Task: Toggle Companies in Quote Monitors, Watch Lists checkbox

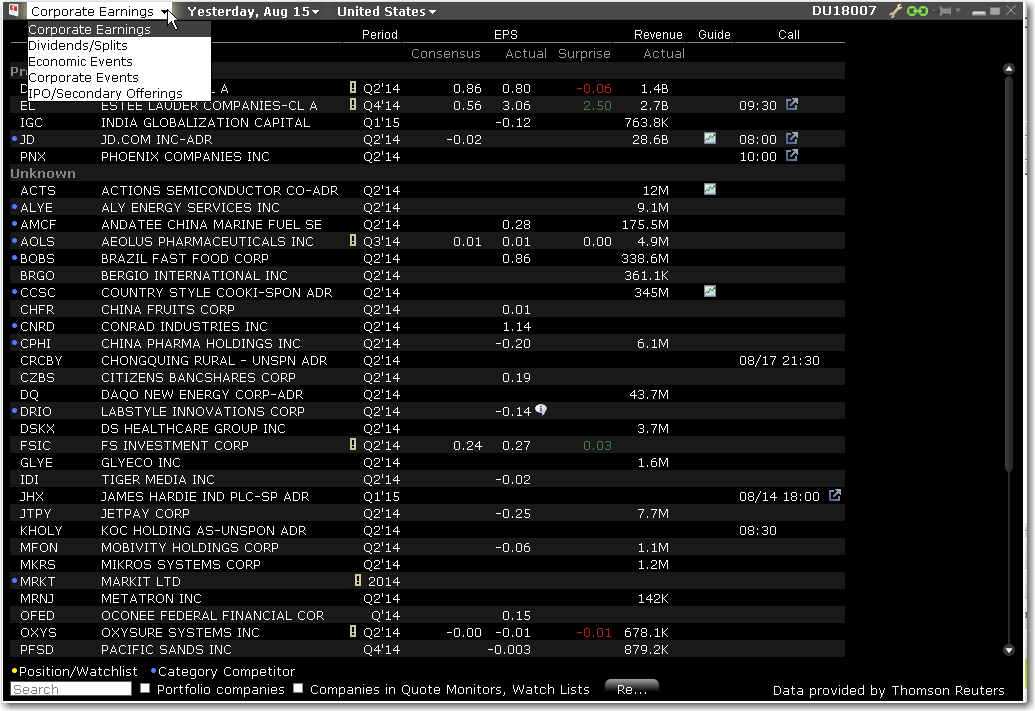Action: (298, 689)
